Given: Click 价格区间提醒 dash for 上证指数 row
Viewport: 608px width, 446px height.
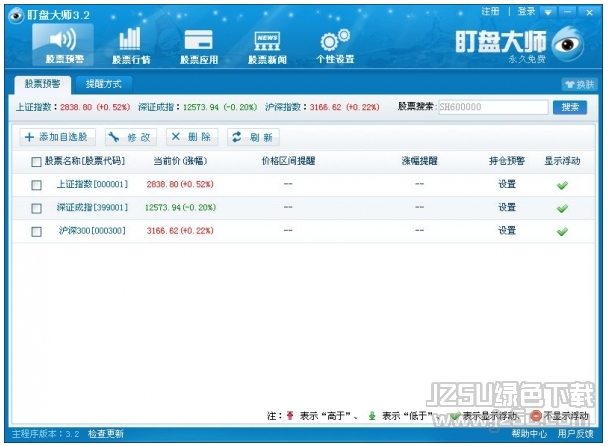Looking at the screenshot, I should 288,184.
